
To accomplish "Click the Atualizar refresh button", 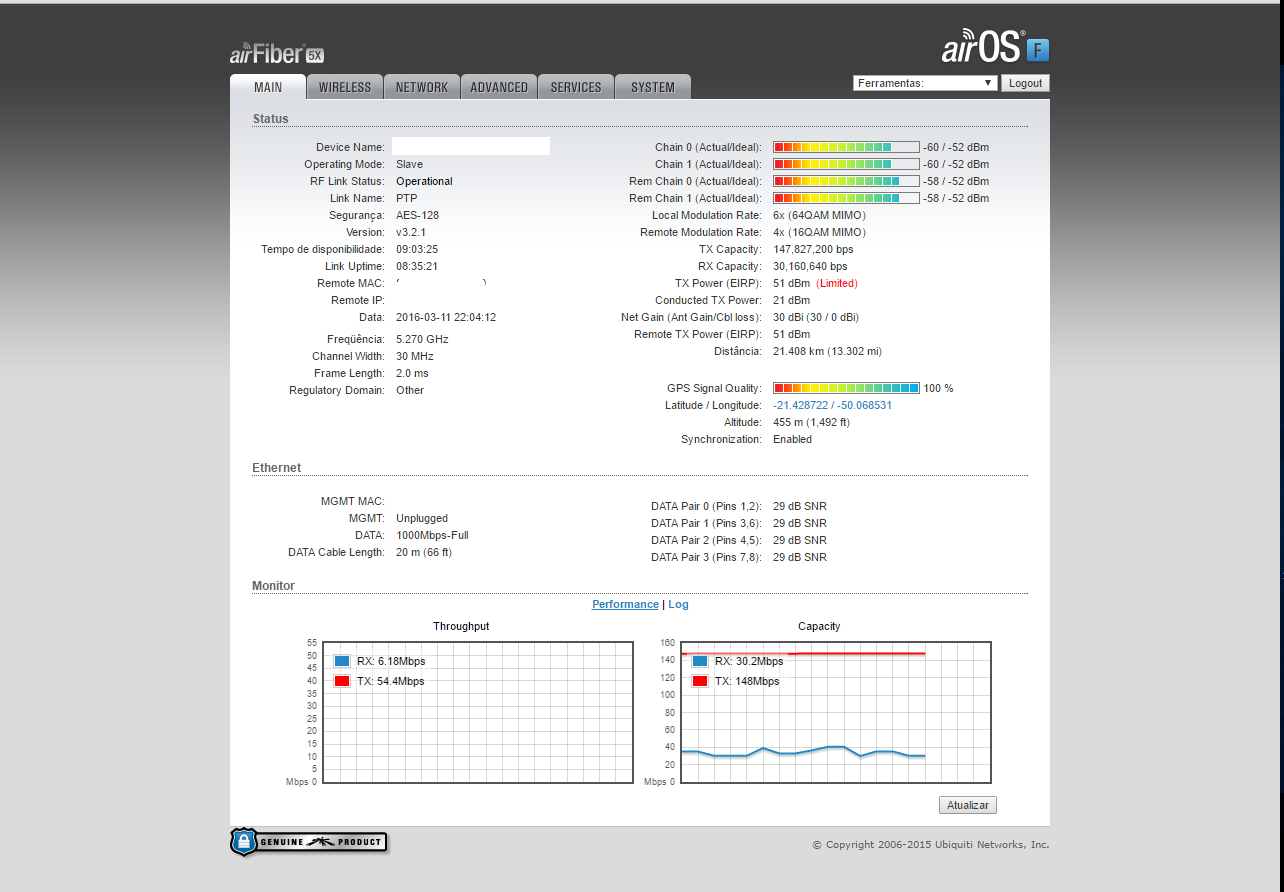I will 968,805.
